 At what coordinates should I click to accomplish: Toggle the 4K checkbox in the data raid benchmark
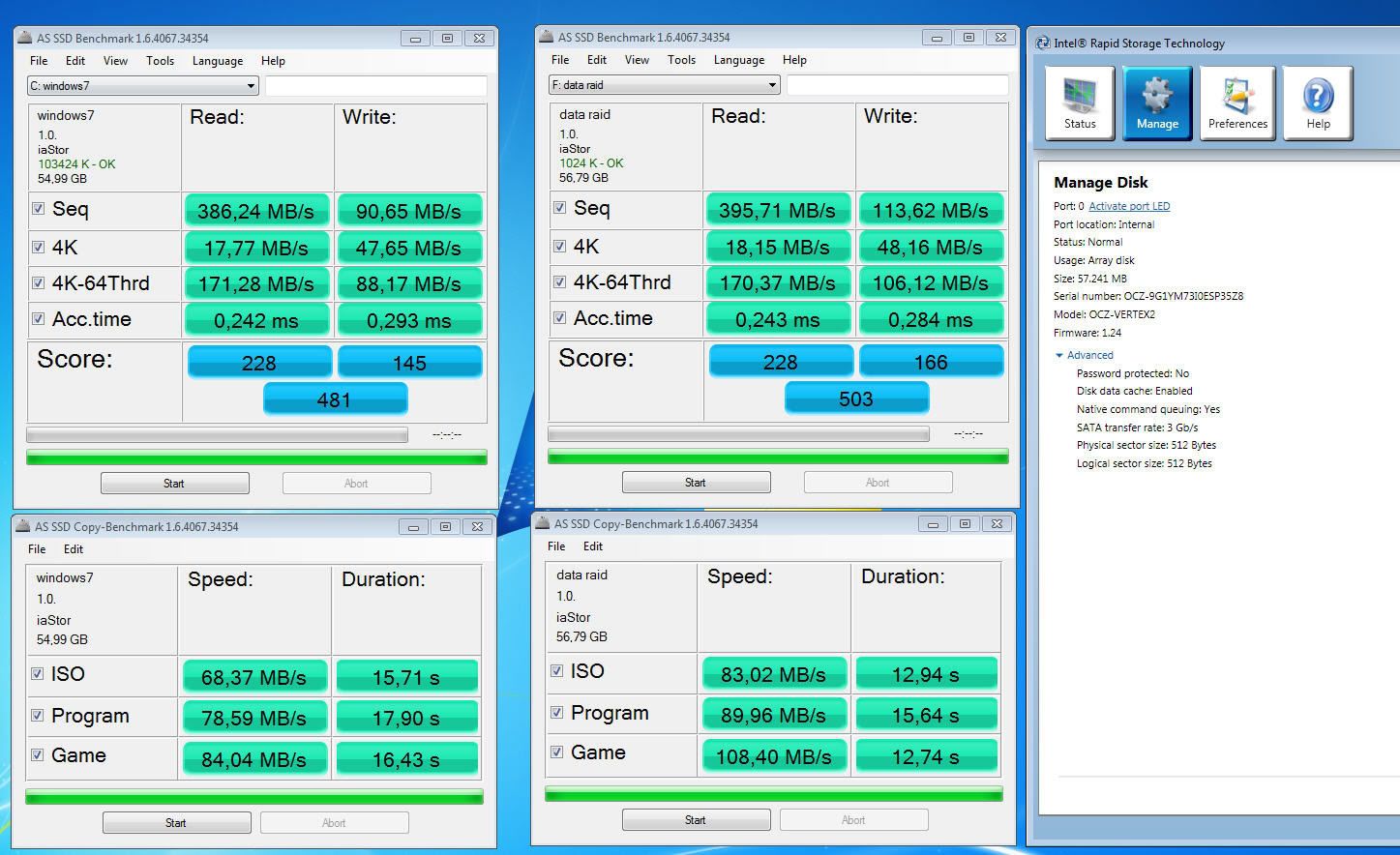coord(559,246)
